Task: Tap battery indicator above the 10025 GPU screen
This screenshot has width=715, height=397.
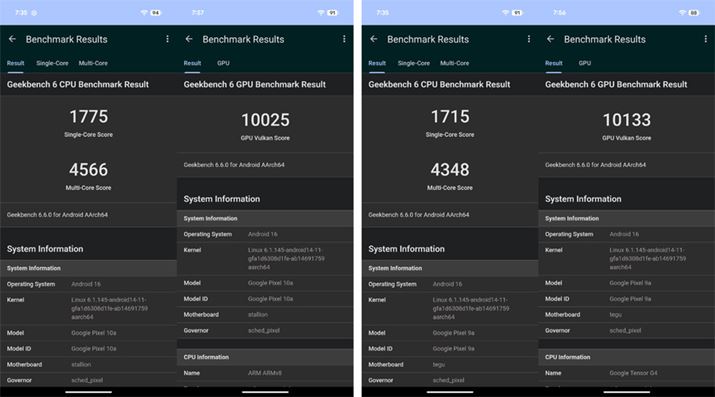Action: pyautogui.click(x=332, y=13)
